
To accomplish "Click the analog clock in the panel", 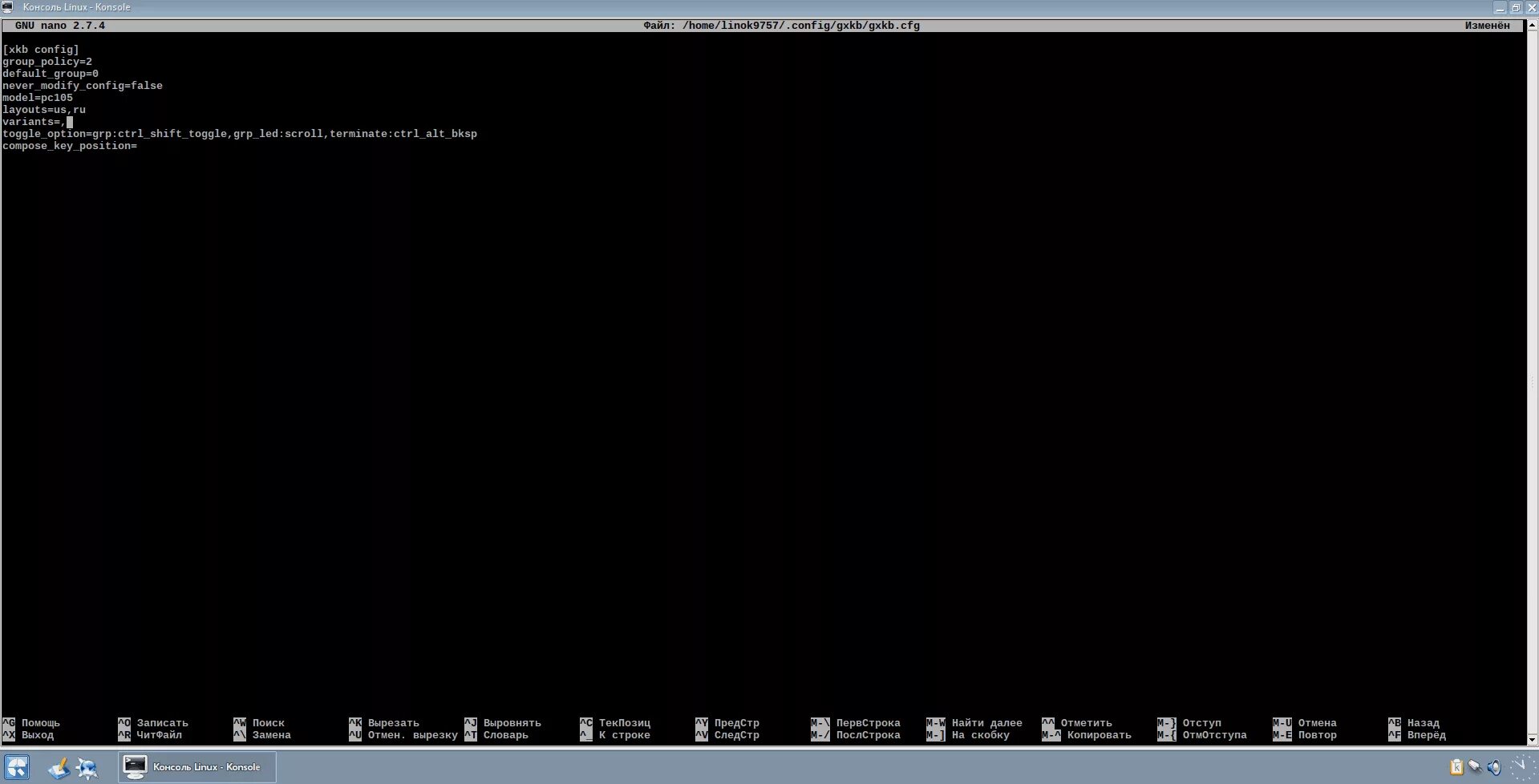I will pyautogui.click(x=1523, y=767).
